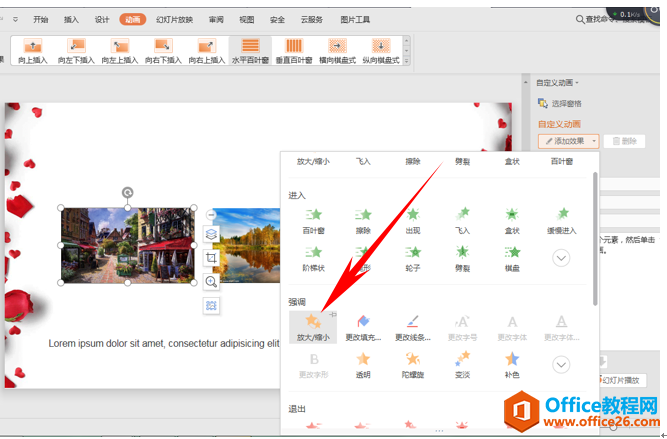Choose the 百叶窗 entrance effect star icon
667x439 pixels.
point(314,214)
